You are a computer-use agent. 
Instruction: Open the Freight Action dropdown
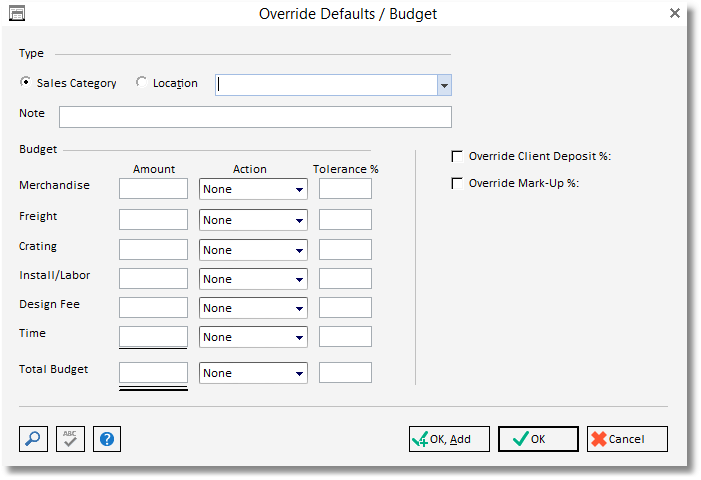[x=253, y=220]
